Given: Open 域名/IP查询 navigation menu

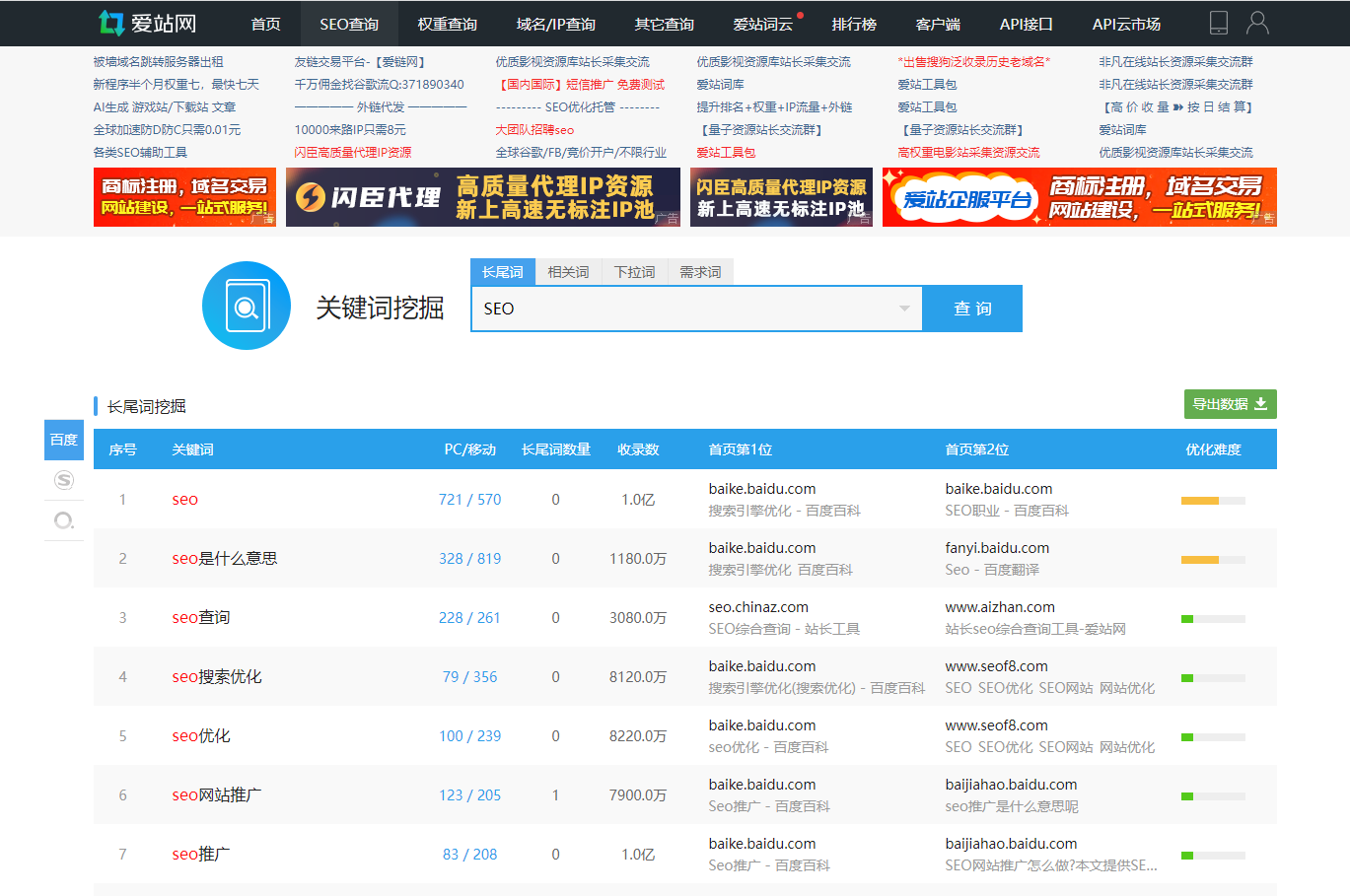Looking at the screenshot, I should click(556, 24).
